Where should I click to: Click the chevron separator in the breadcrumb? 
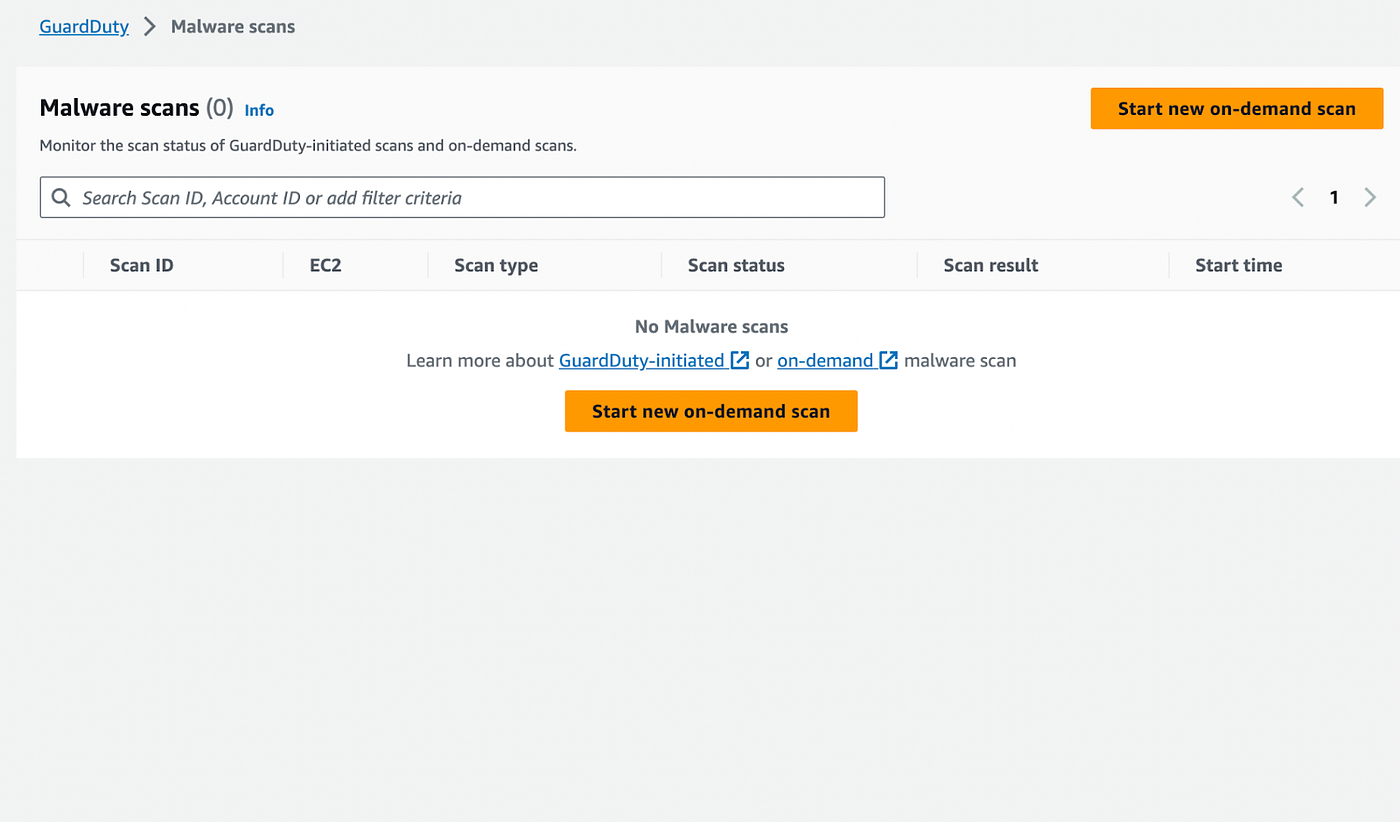pyautogui.click(x=150, y=27)
